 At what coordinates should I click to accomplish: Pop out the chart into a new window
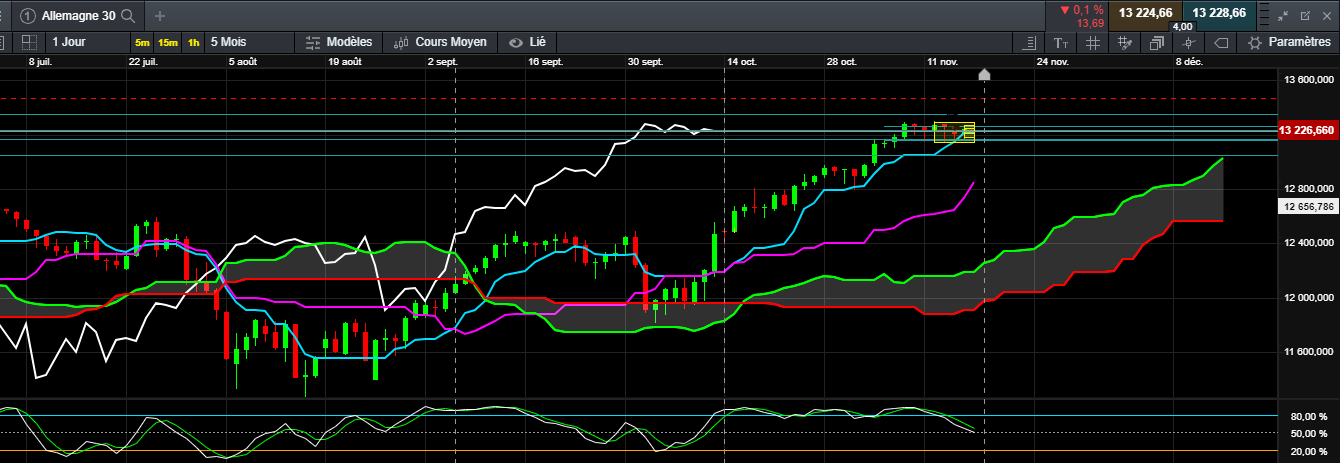coord(1305,15)
